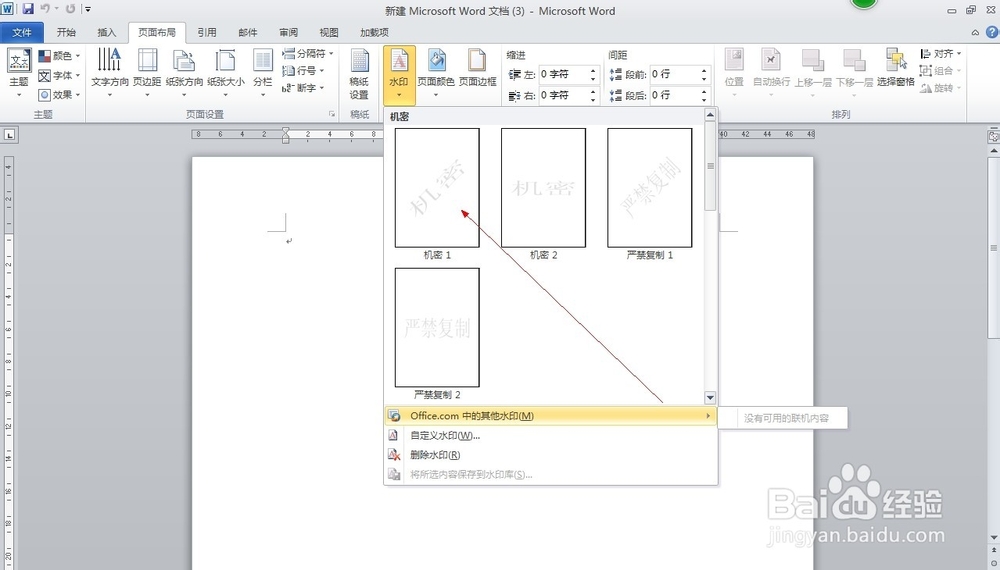Switch to Mailings (邮件) tab

(247, 33)
